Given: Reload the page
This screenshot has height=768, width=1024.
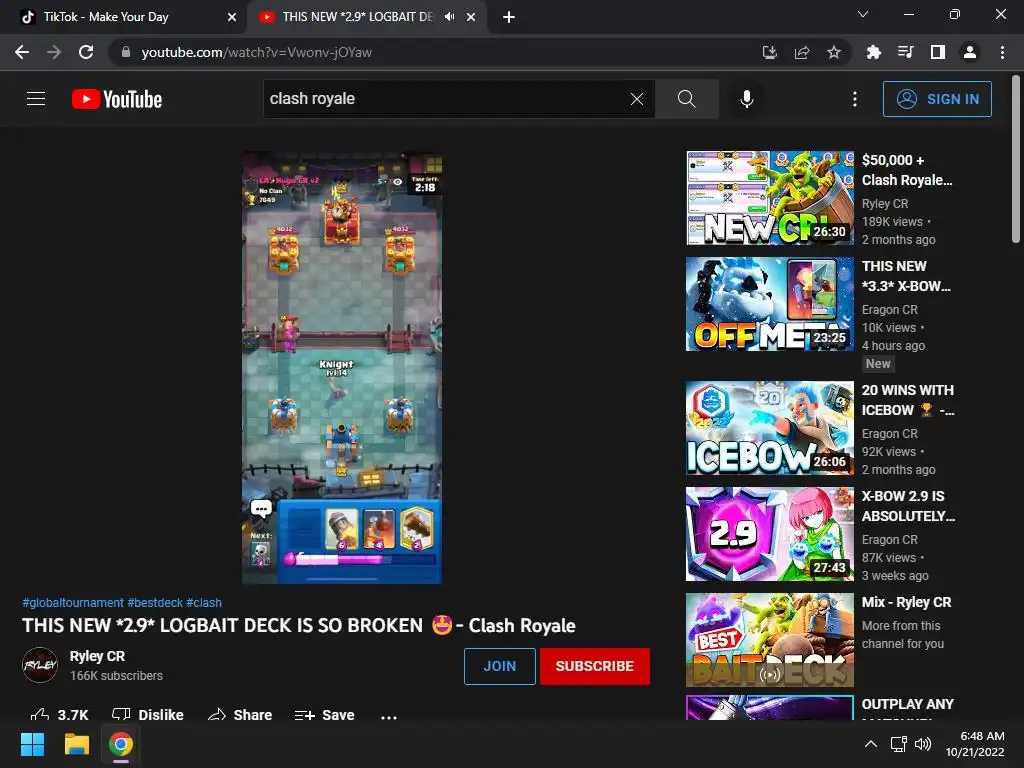Looking at the screenshot, I should coord(86,52).
